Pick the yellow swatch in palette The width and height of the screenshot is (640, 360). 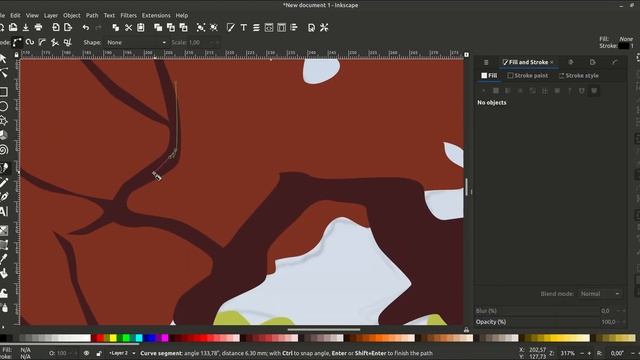tap(113, 338)
